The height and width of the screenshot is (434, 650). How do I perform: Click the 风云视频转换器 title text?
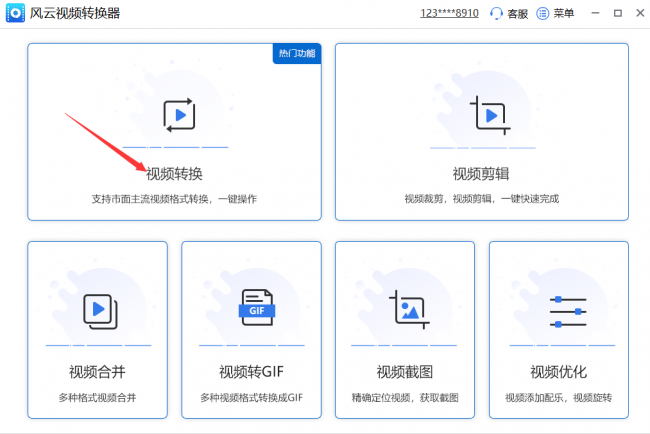(75, 13)
